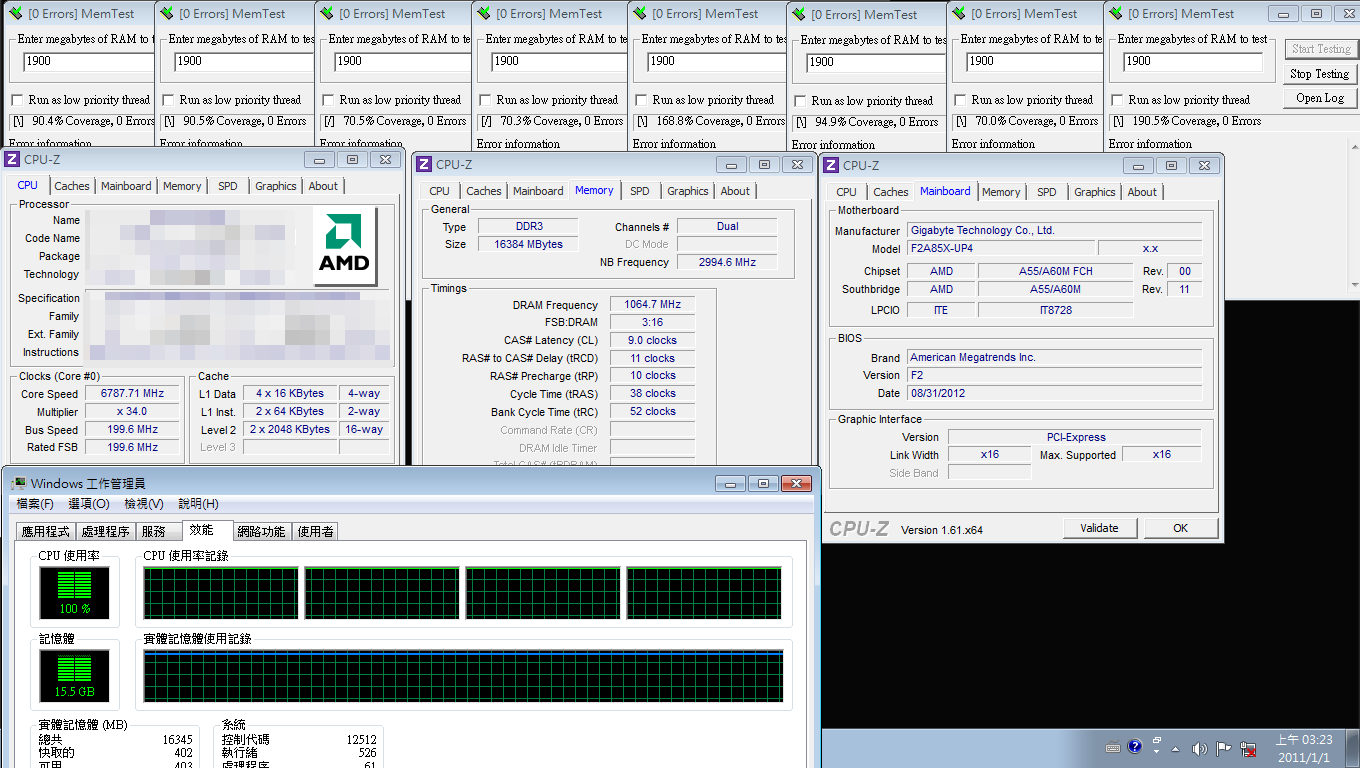Click the grayed-out Start Testing button

coord(1320,49)
